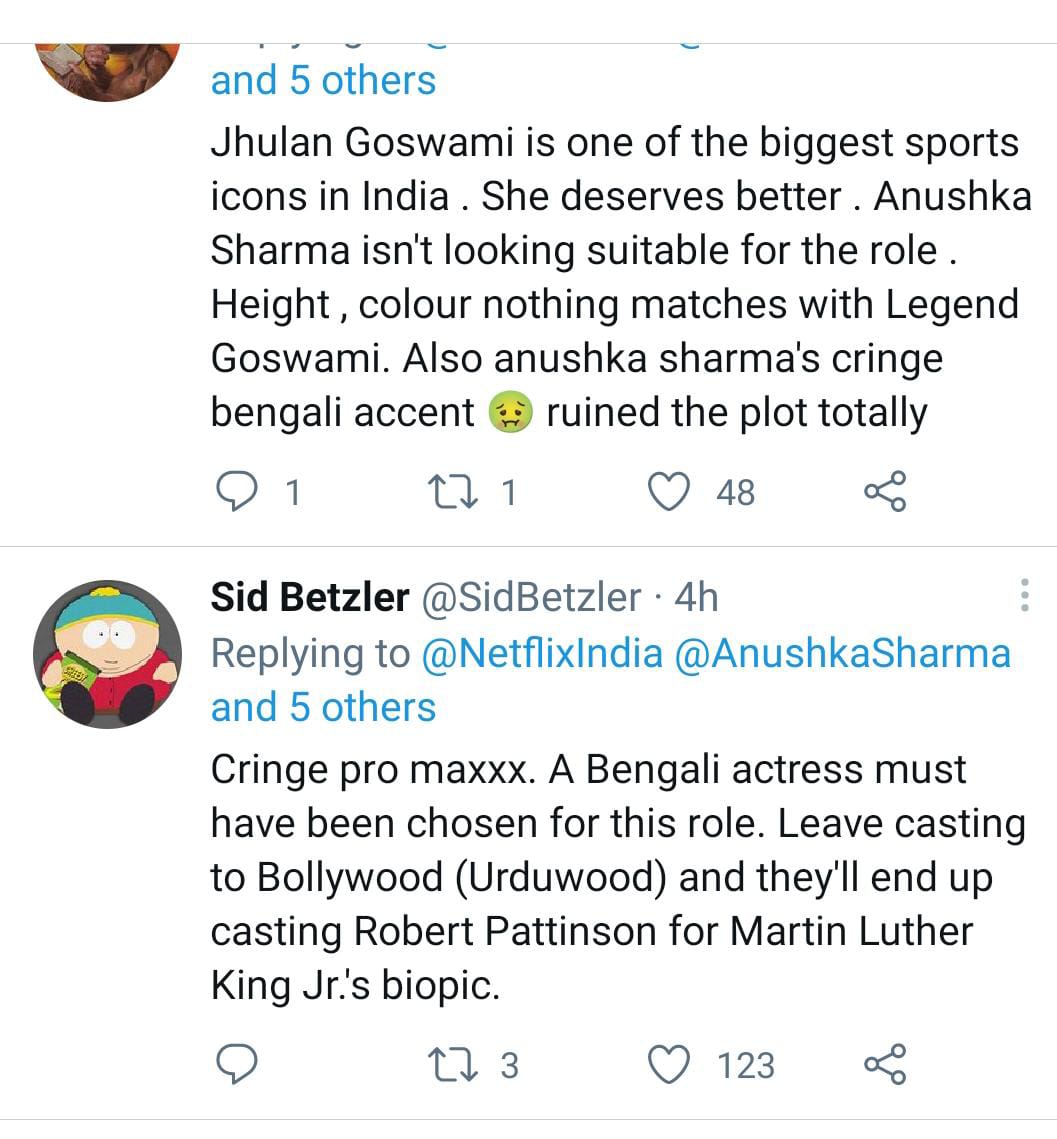Image resolution: width=1057 pixels, height=1139 pixels.
Task: Share Sid Betzler's tweet
Action: pos(884,1064)
